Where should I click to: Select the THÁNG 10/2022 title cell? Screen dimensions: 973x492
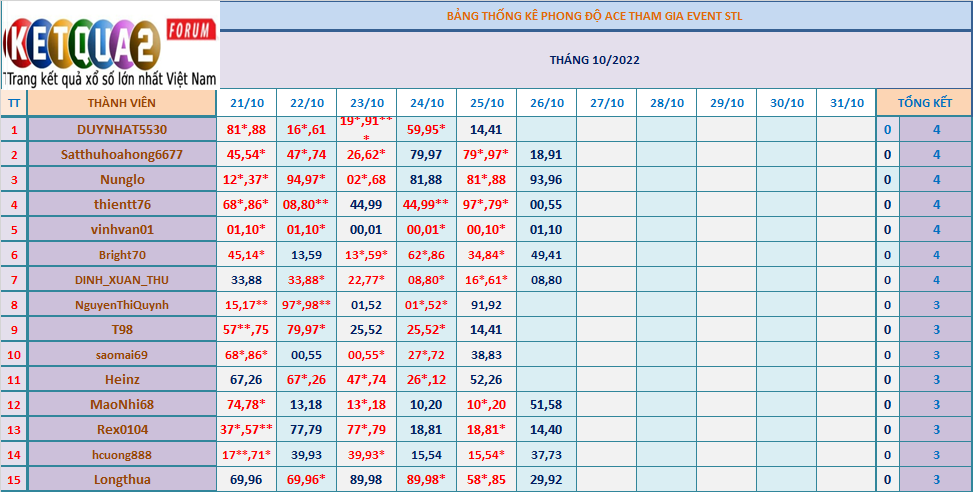click(594, 59)
